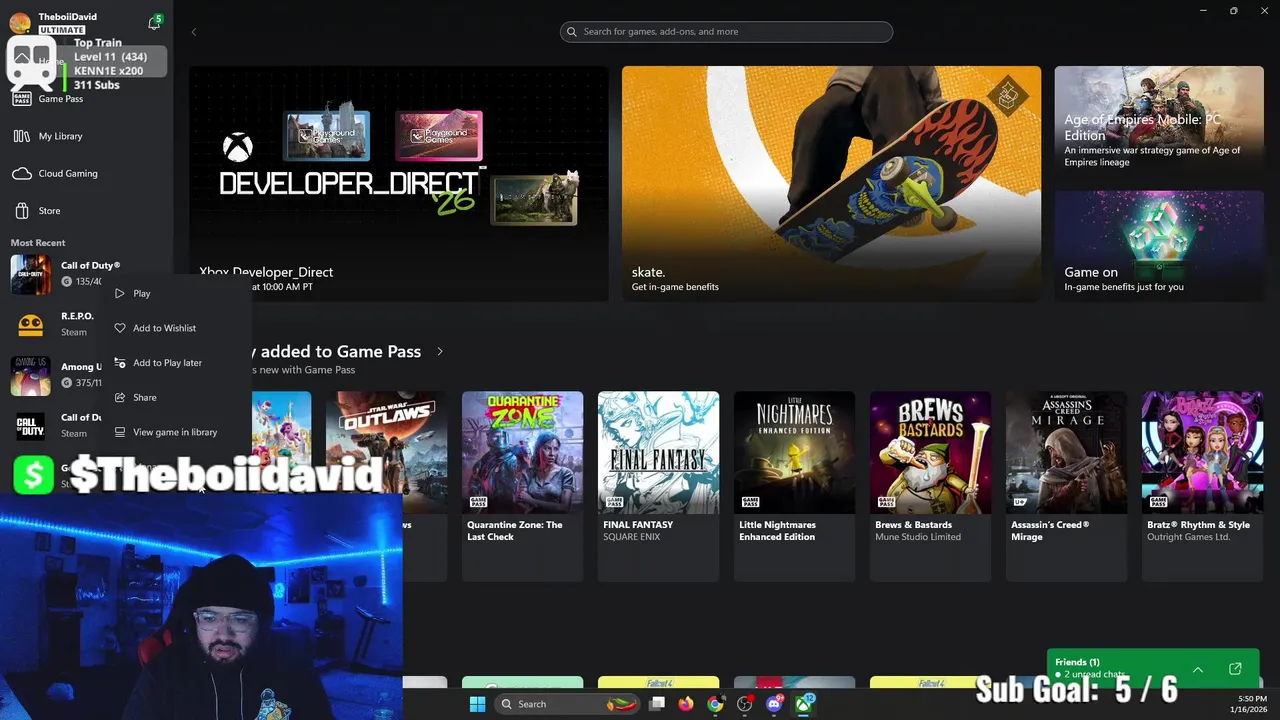The height and width of the screenshot is (720, 1280).
Task: Open Chrome from the taskbar
Action: [715, 704]
